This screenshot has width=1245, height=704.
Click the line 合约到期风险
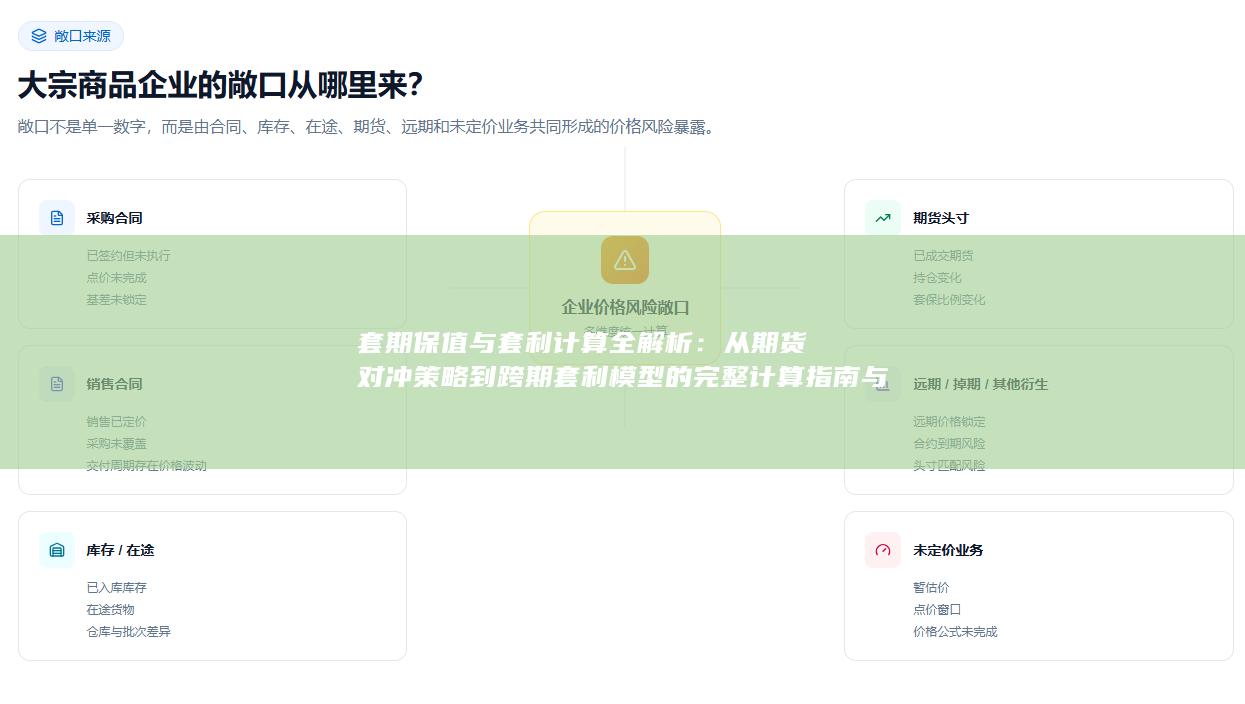click(x=949, y=444)
